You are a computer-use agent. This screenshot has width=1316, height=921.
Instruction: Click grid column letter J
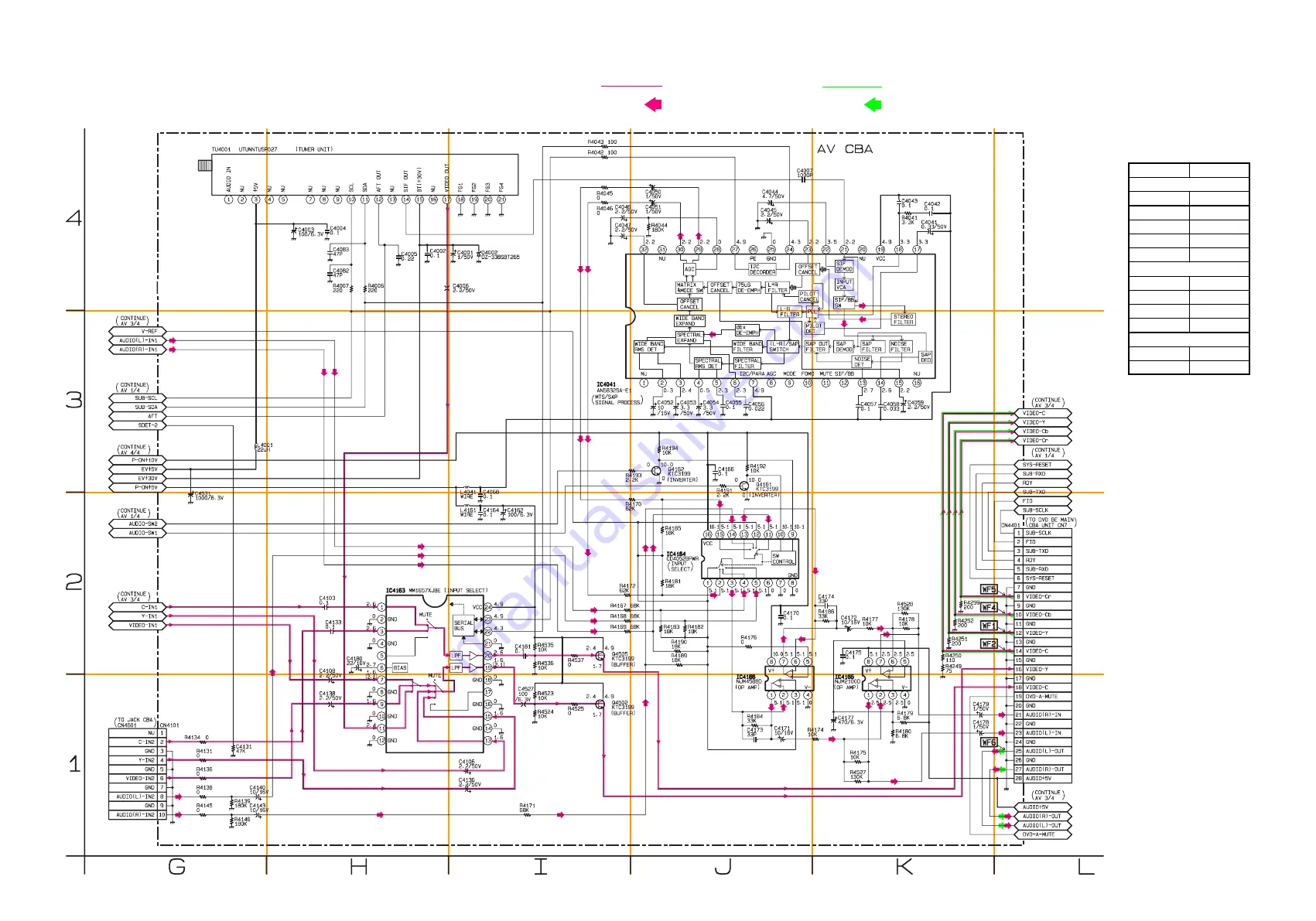tap(723, 867)
